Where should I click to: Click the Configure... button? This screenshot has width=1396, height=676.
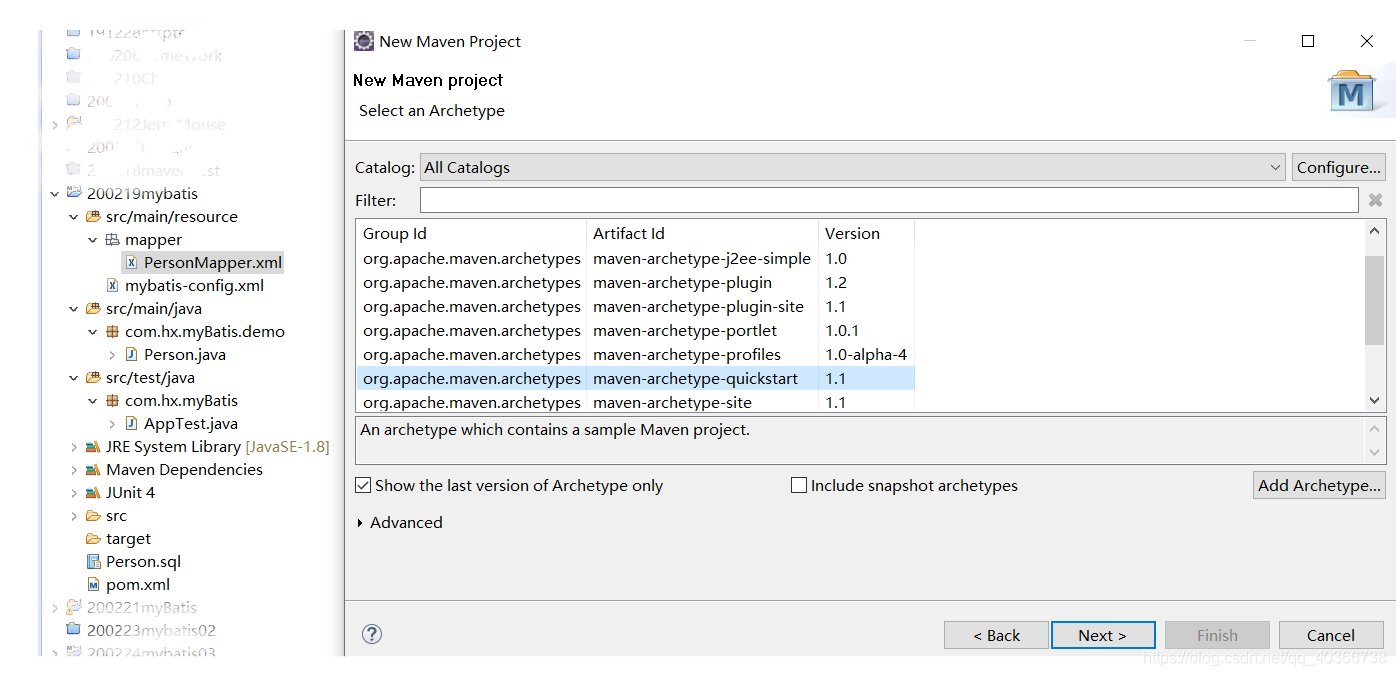point(1338,167)
